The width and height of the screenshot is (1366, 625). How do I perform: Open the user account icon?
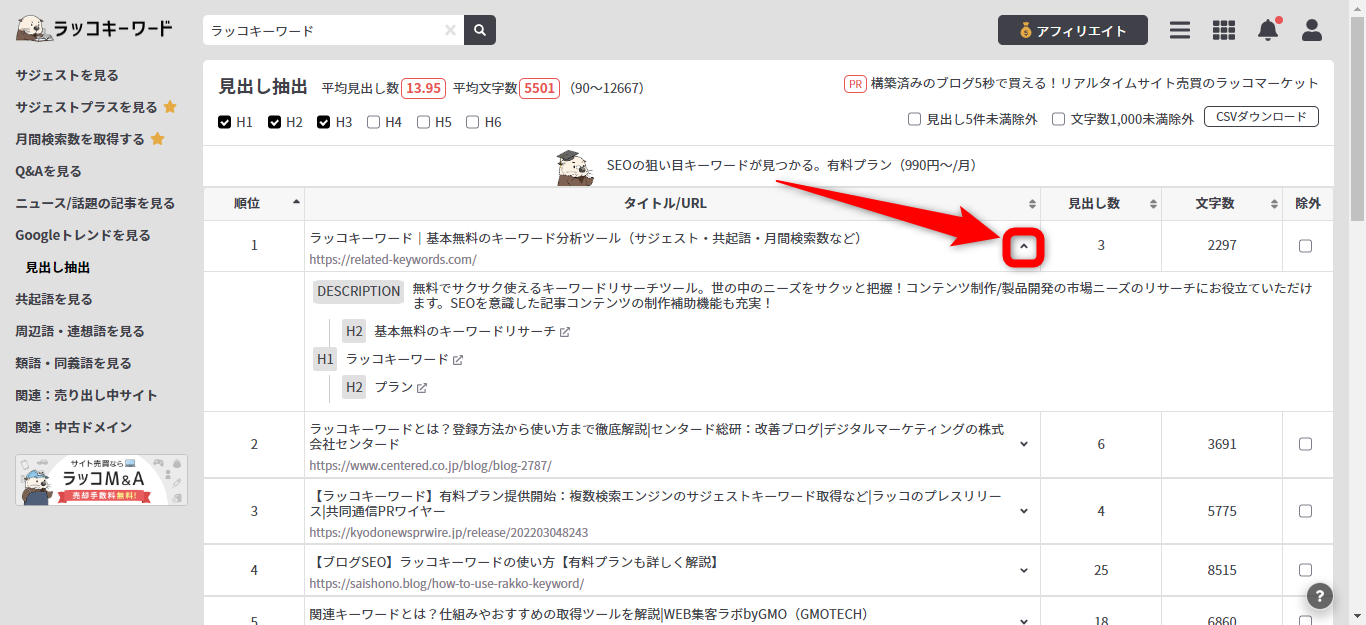[1312, 30]
